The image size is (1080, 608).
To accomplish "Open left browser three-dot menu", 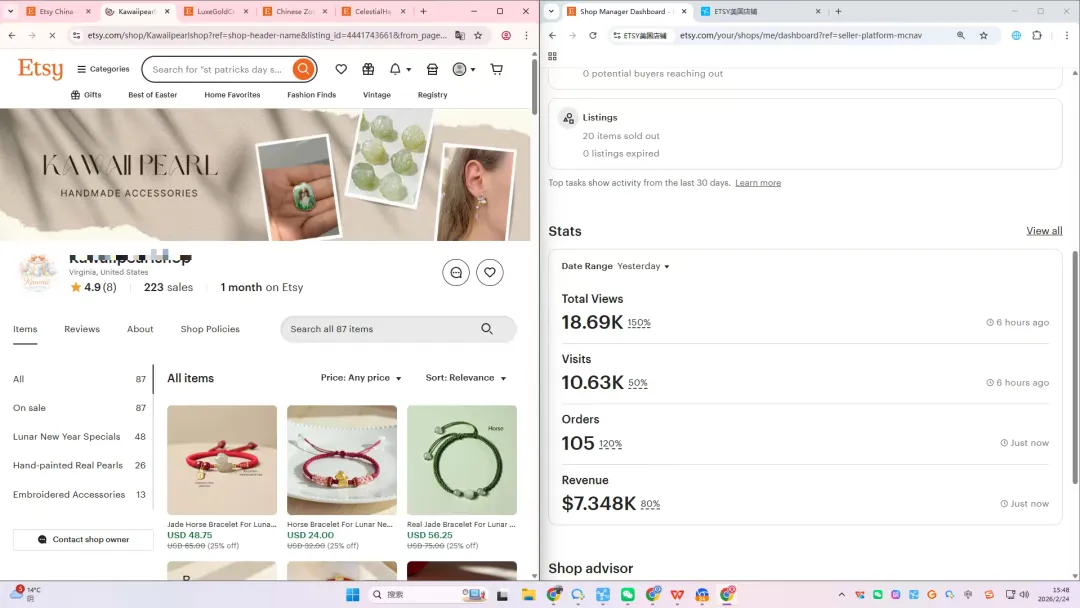I will (x=526, y=35).
